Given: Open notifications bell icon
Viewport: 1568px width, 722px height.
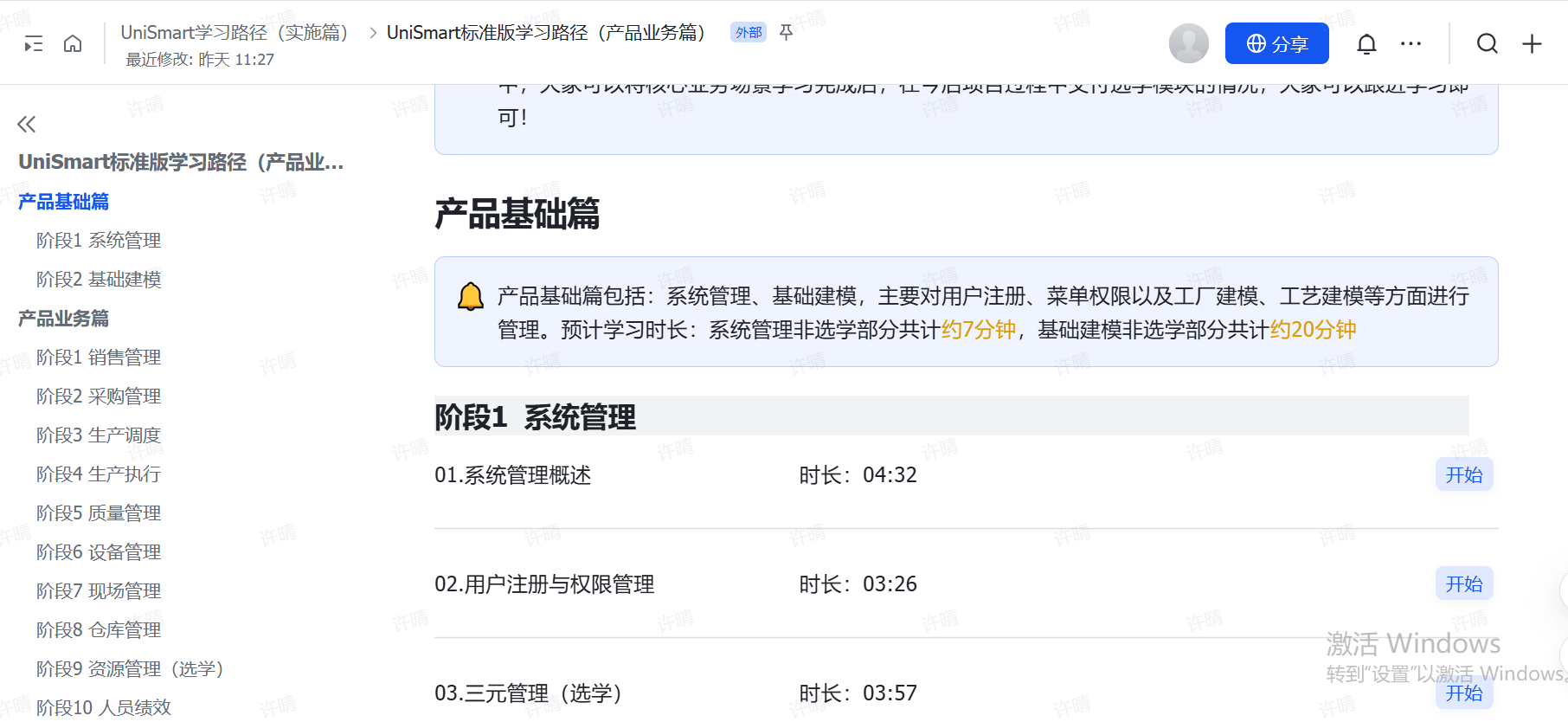Looking at the screenshot, I should (1366, 44).
